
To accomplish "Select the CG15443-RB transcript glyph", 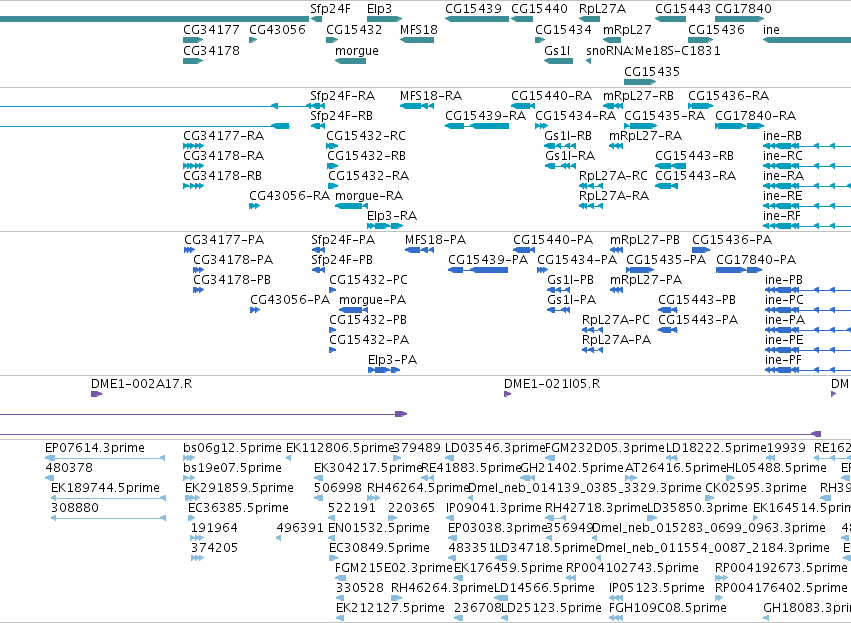I will (670, 166).
